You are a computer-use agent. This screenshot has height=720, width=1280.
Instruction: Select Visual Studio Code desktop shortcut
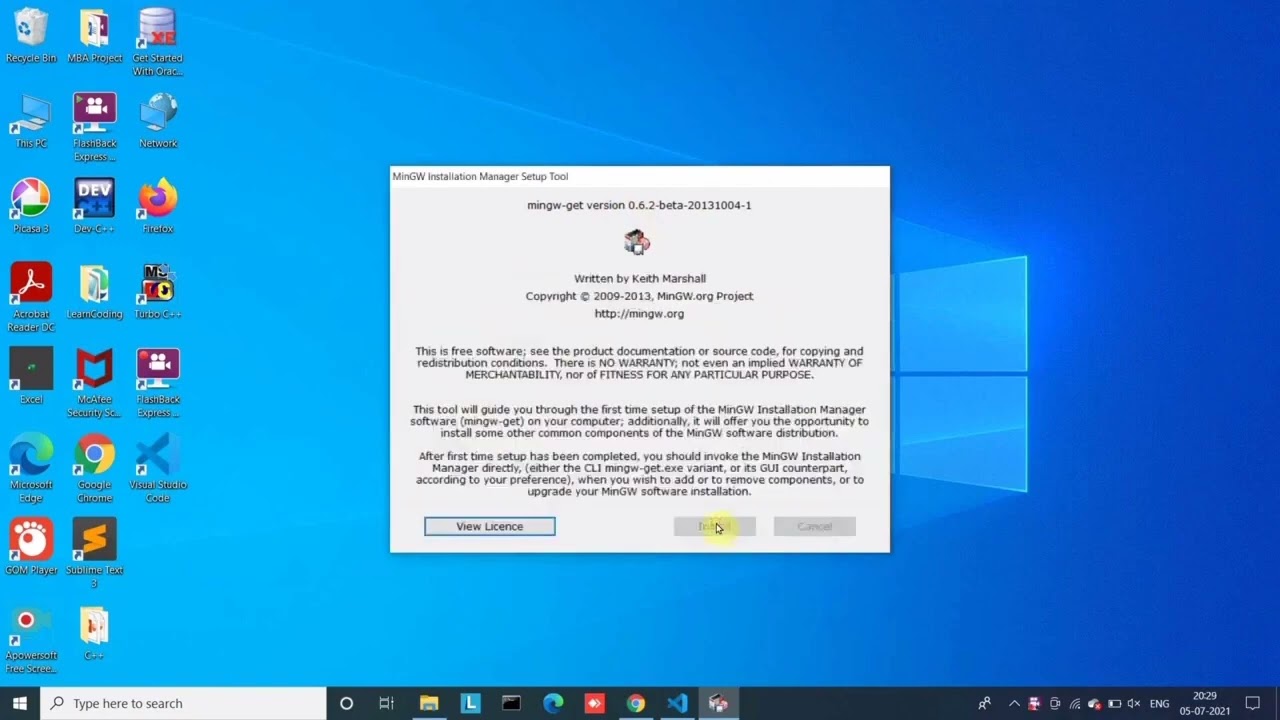tap(158, 468)
